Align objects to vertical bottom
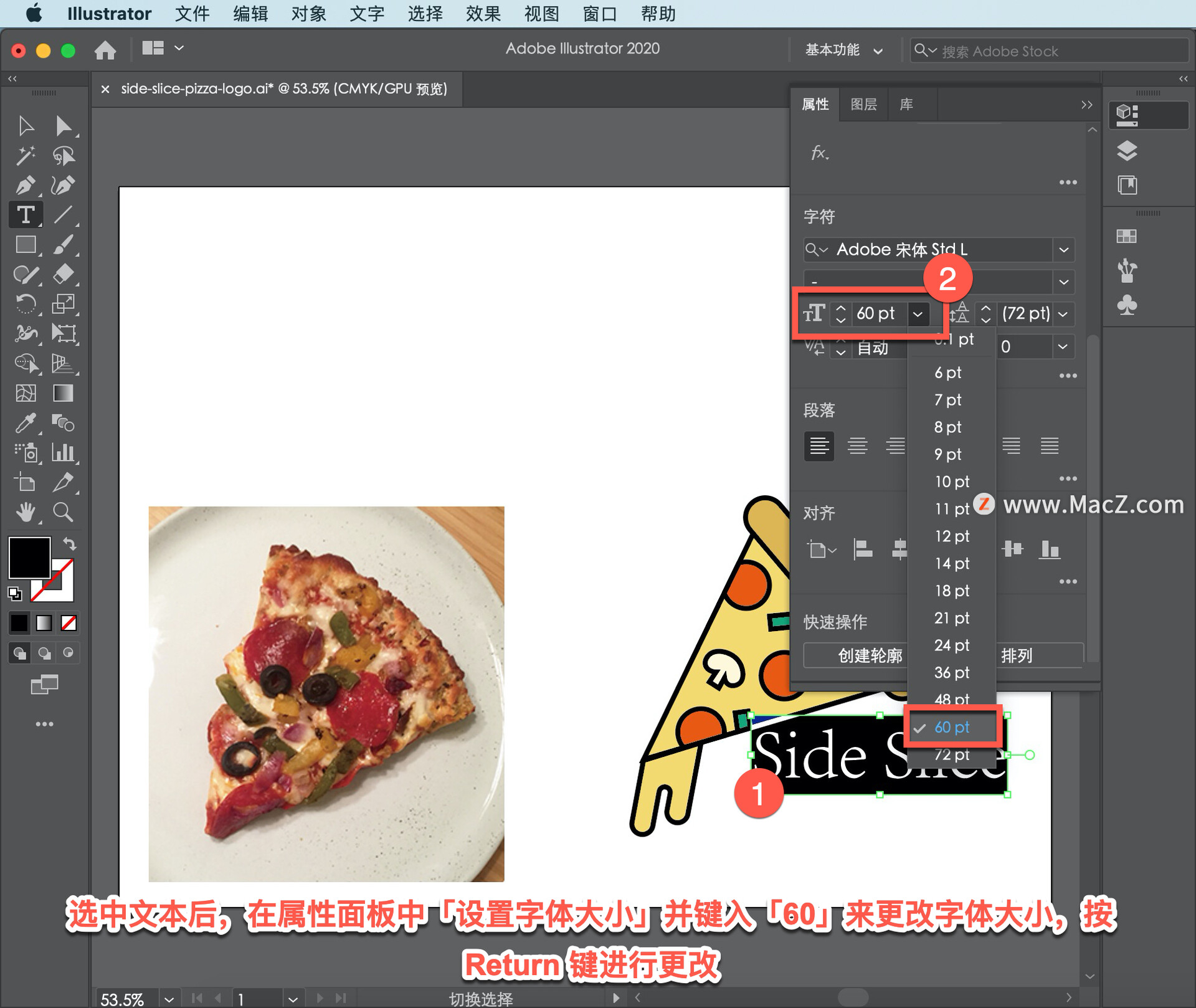Screen dimensions: 1196x1008 [x=1050, y=549]
